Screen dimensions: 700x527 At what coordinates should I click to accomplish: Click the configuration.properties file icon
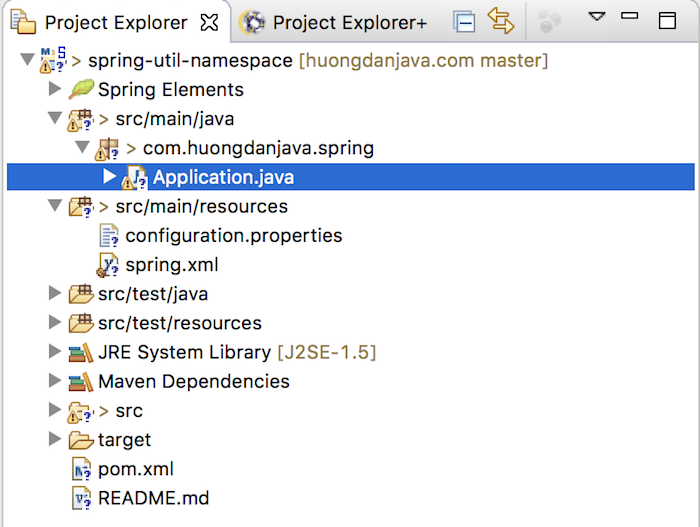point(108,236)
